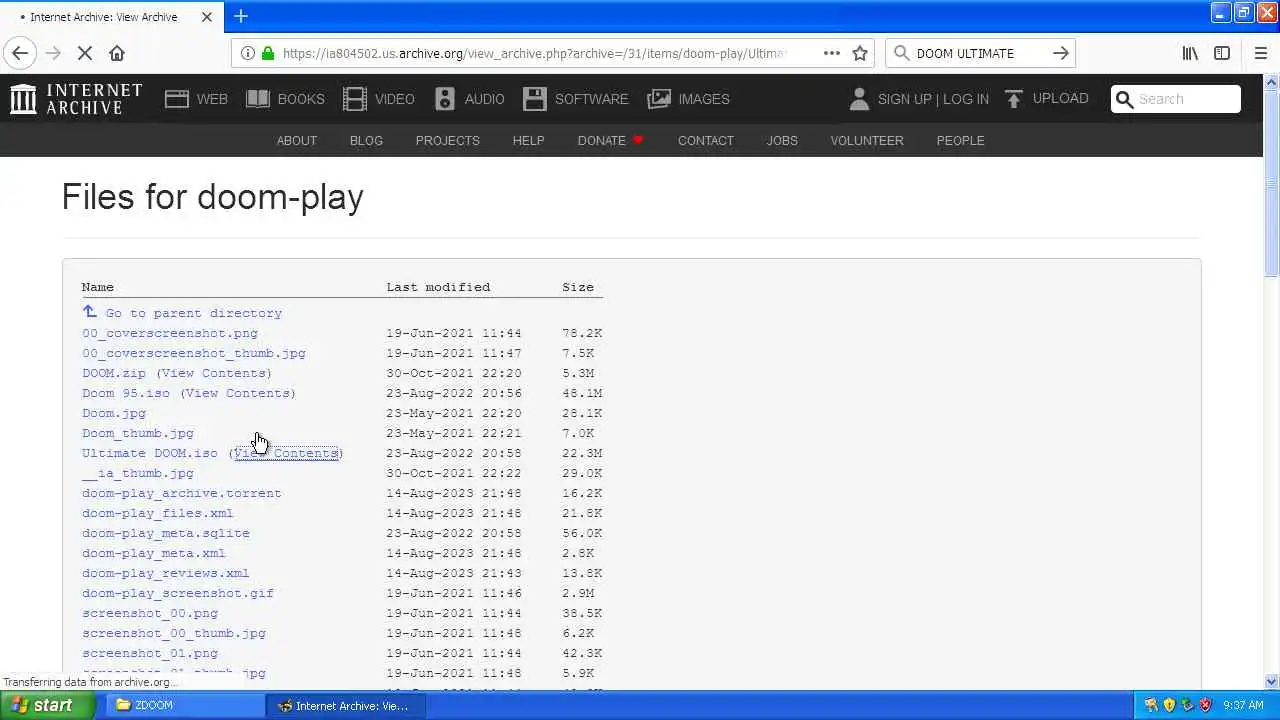The width and height of the screenshot is (1280, 720).
Task: Open the JOBS link
Action: tap(782, 140)
